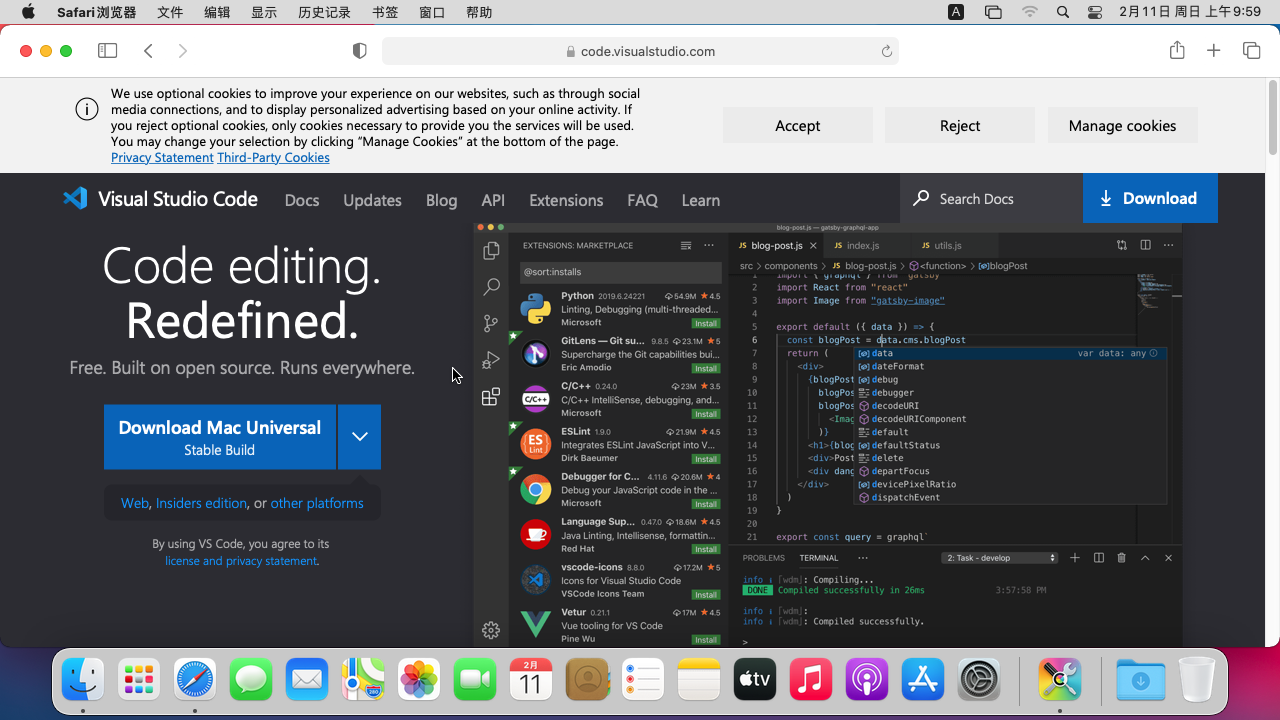Open Calendar from the Dock

531,681
